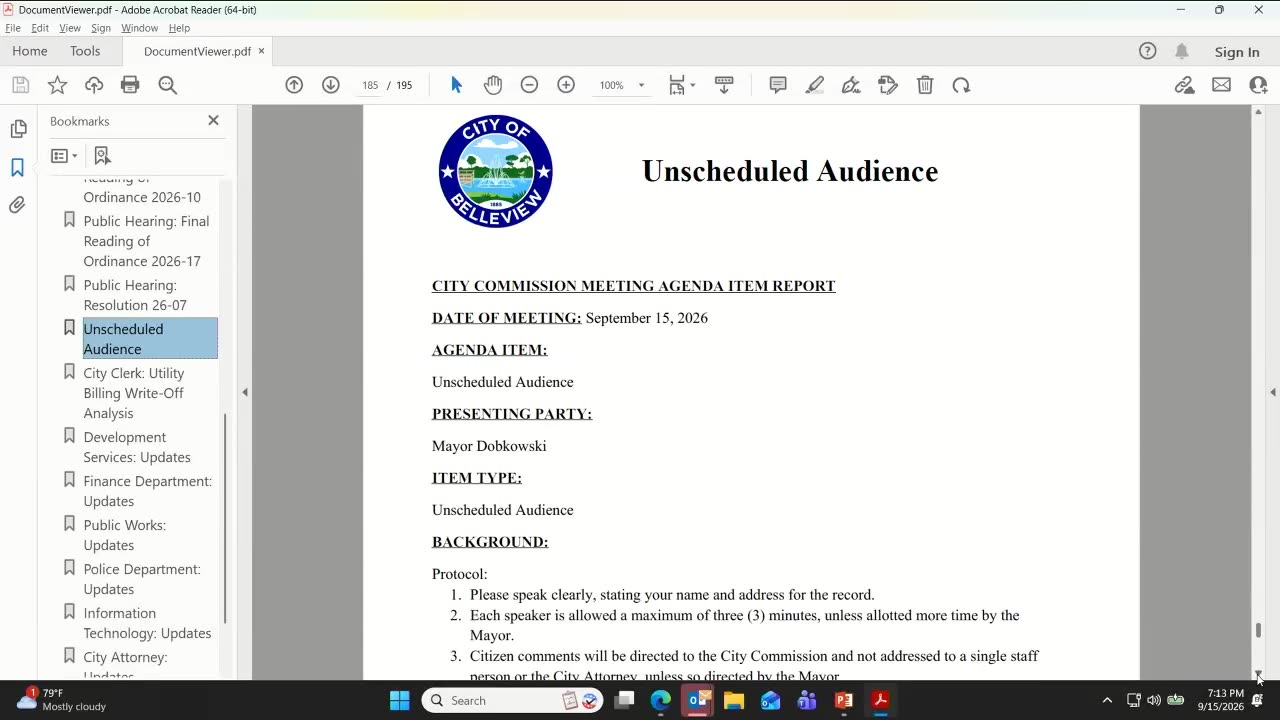The width and height of the screenshot is (1280, 720).
Task: Expand the bookmark options list dropdown
Action: tap(64, 156)
